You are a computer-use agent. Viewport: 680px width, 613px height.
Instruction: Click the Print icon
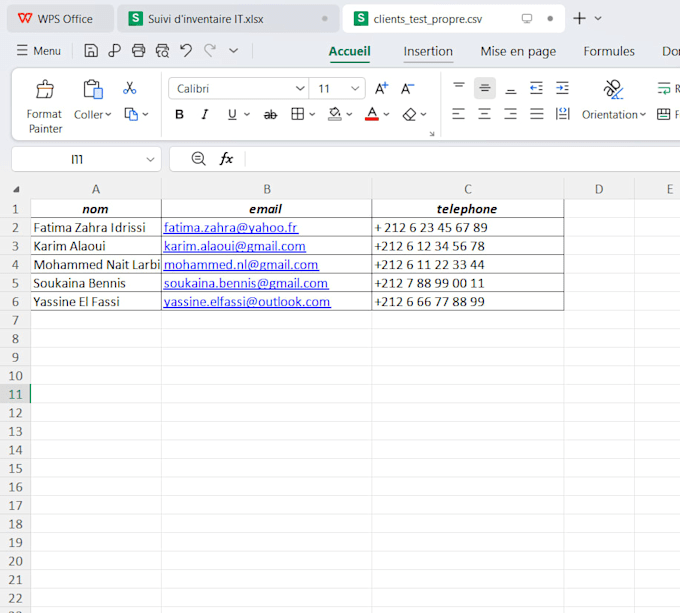point(138,51)
